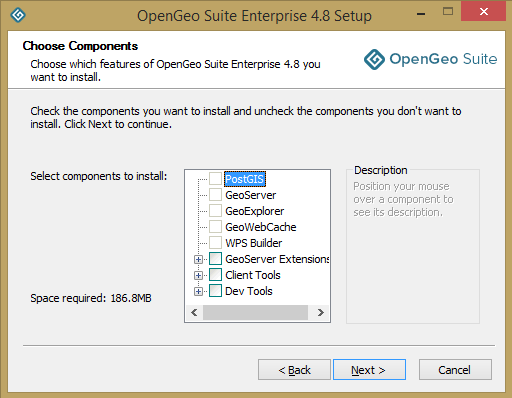Expand the Dev Tools tree node

(198, 291)
